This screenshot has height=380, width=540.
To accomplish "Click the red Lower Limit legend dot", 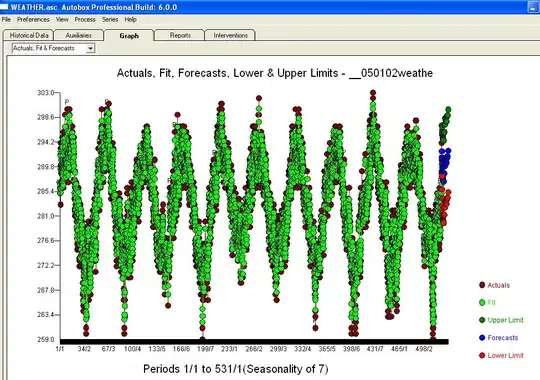I will click(482, 355).
